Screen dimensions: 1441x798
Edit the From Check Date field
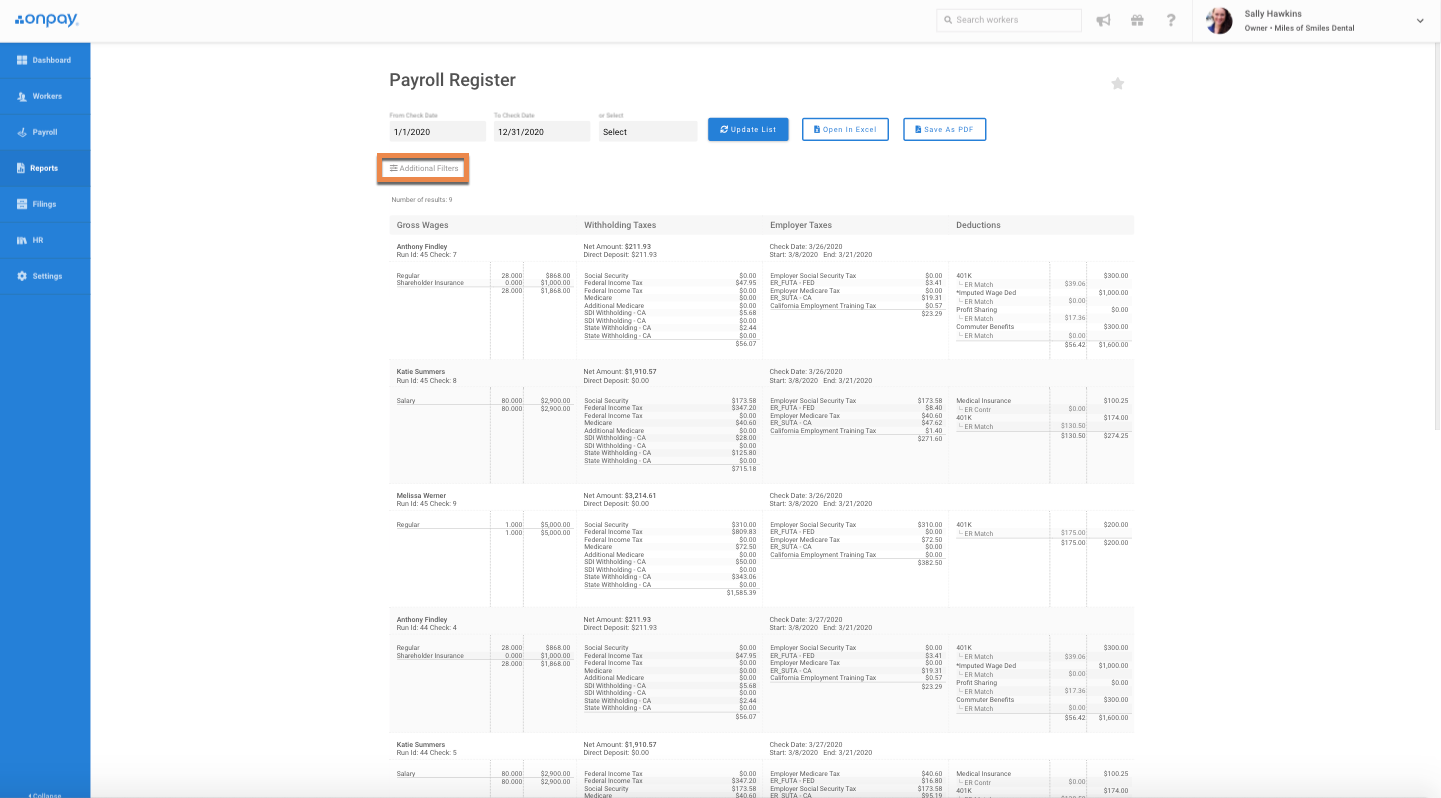(x=437, y=131)
